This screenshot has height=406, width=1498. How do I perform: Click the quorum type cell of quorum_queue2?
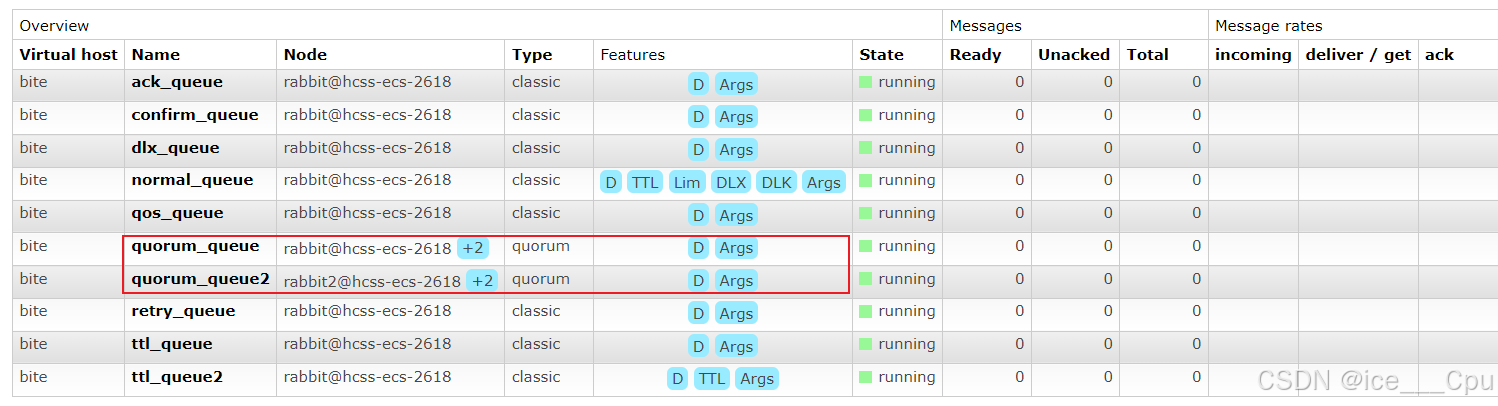tap(541, 279)
